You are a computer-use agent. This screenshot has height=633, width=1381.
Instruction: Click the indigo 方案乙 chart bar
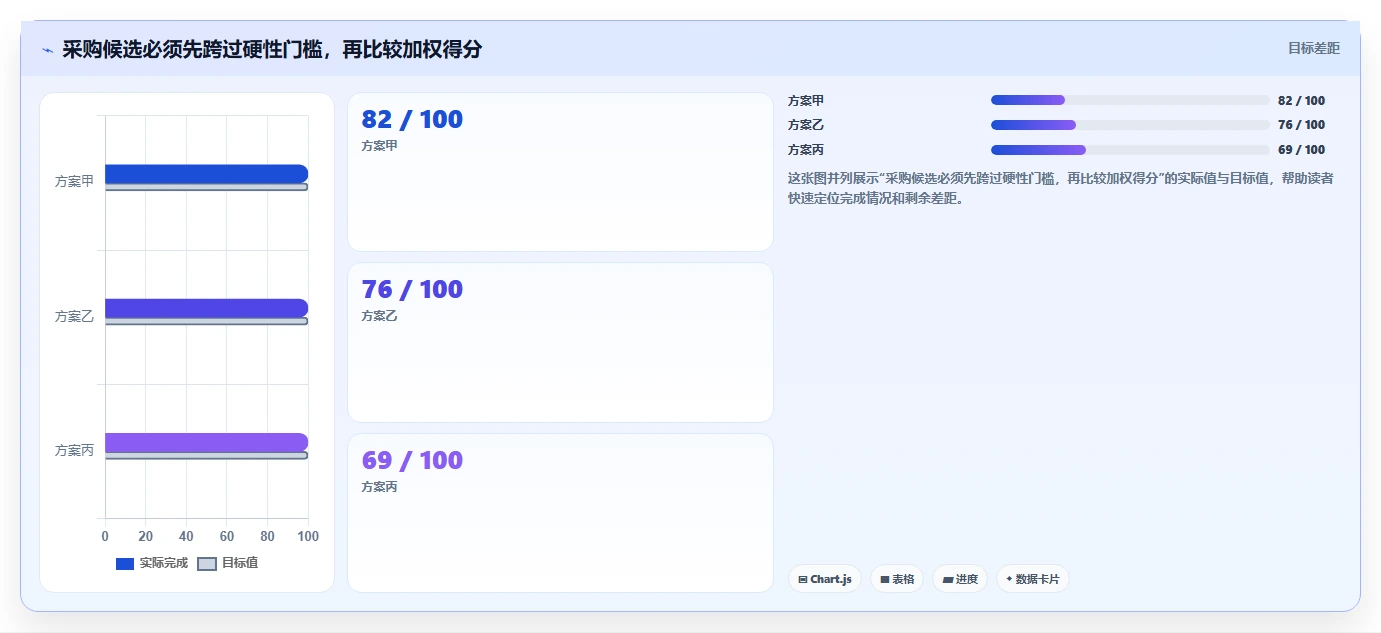(206, 308)
